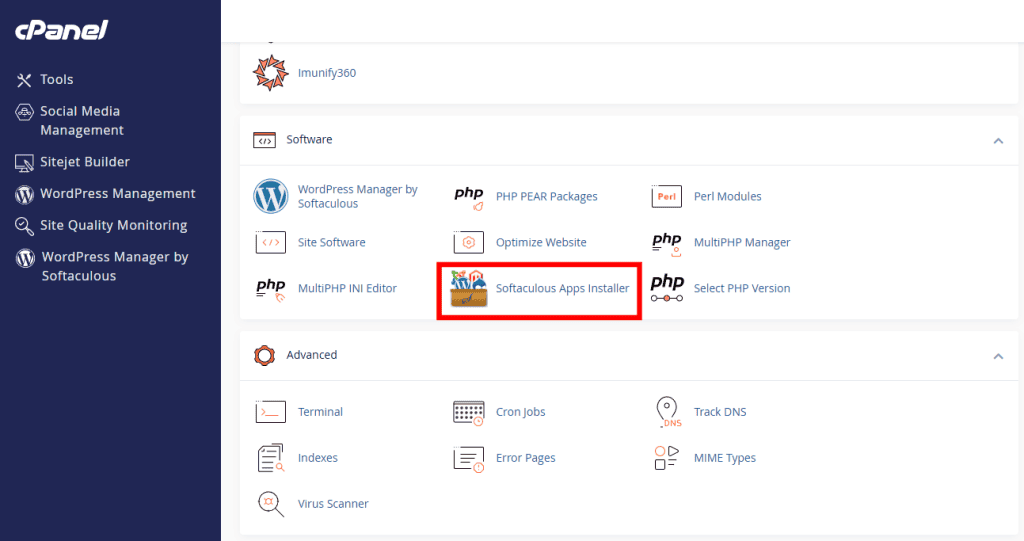Image resolution: width=1024 pixels, height=541 pixels.
Task: Open the Imunify360 link
Action: [x=327, y=73]
